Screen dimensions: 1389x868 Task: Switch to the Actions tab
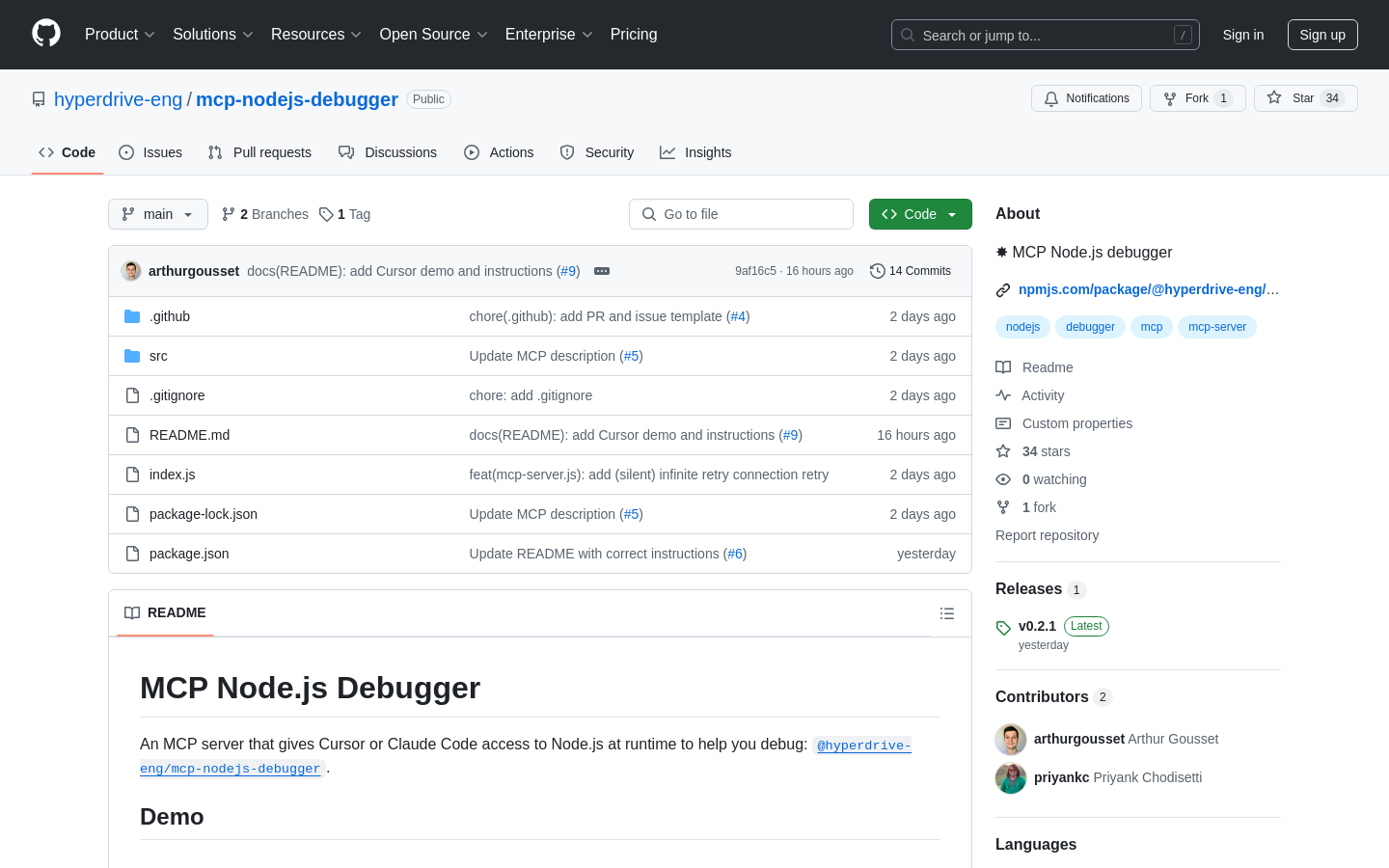[x=499, y=152]
